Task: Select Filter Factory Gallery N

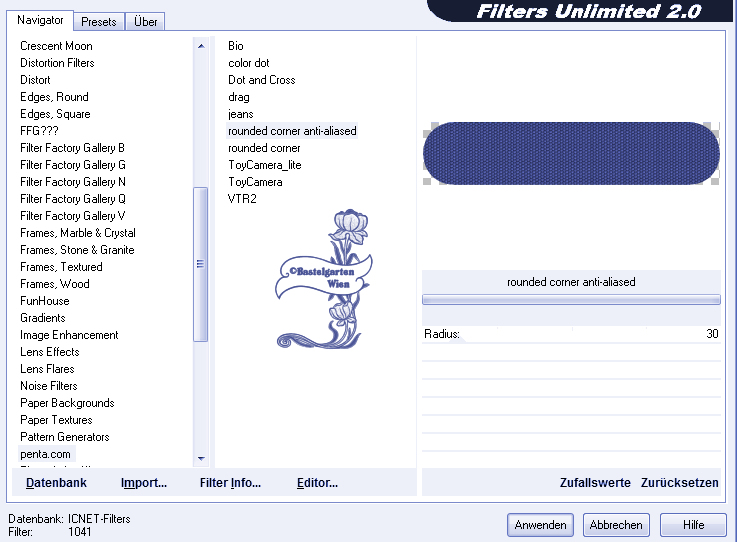Action: pos(73,182)
